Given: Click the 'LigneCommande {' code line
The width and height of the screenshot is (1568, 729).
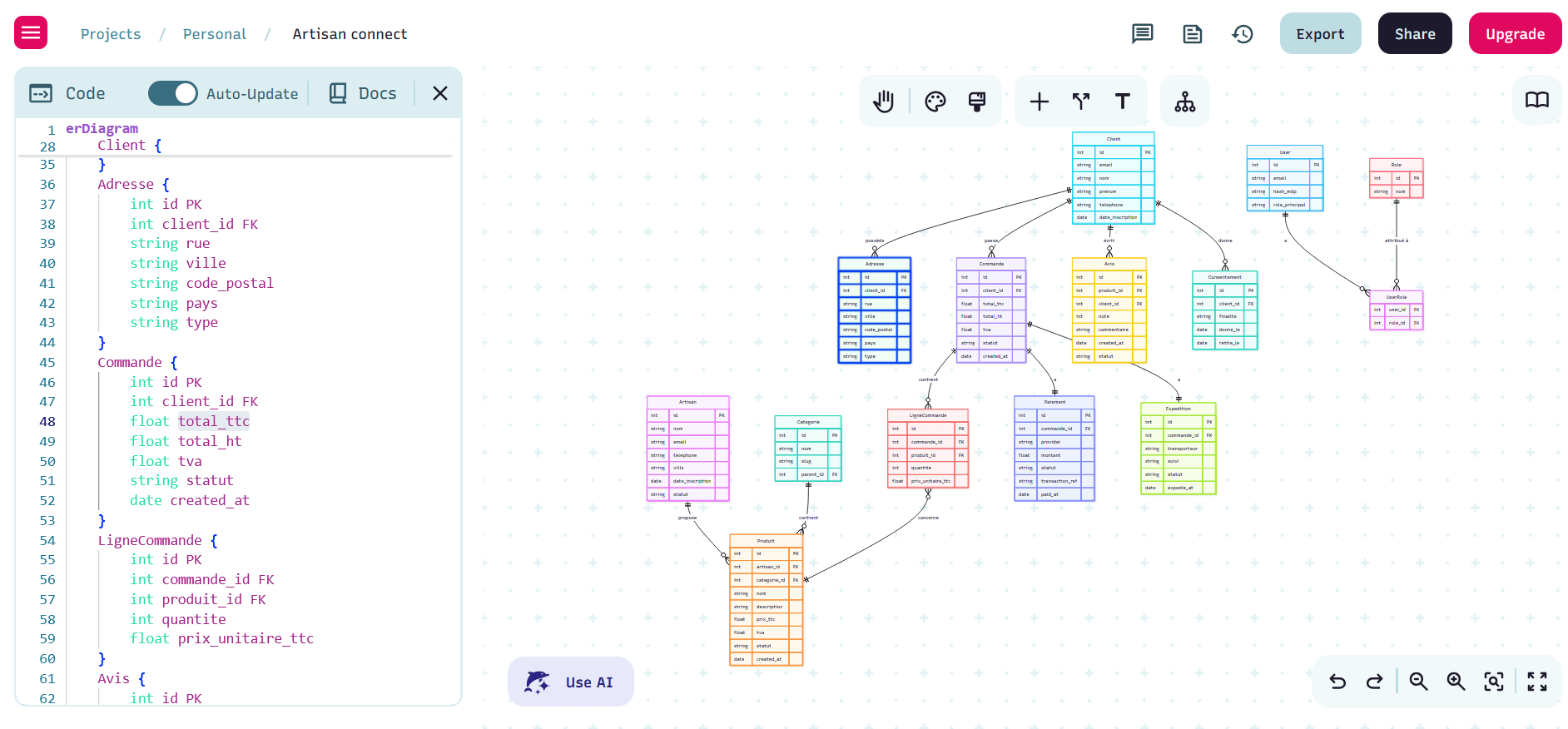Looking at the screenshot, I should [x=157, y=540].
